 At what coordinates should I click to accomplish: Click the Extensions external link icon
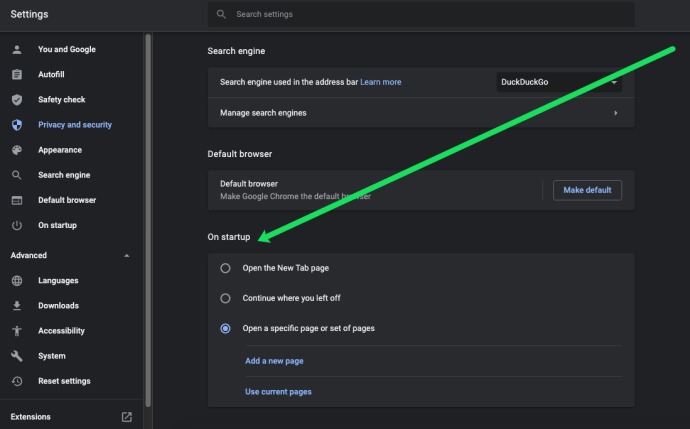pos(127,417)
